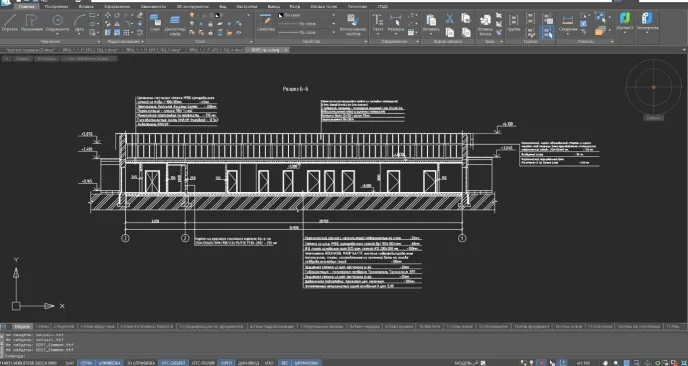This screenshot has width=688, height=366.
Task: Expand the Редактирование panel options
Action: pos(143,42)
